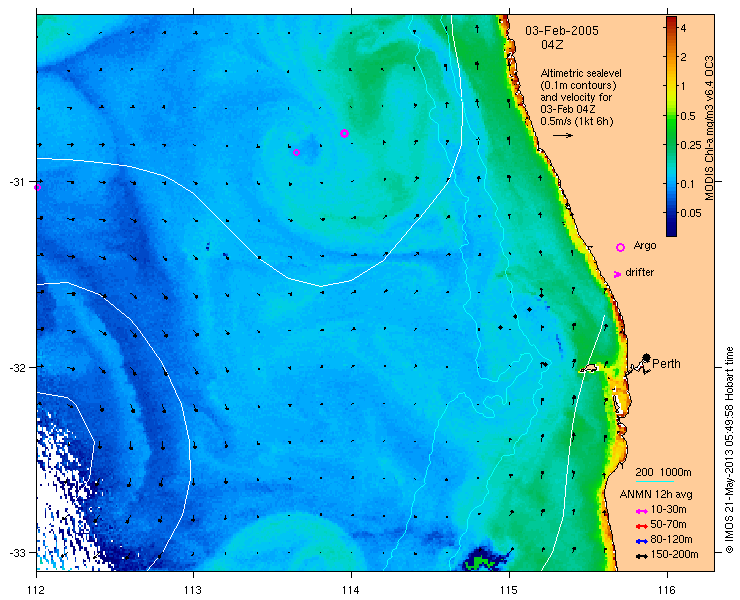Click the color bar value 0.05
This screenshot has width=740, height=600.
[691, 213]
